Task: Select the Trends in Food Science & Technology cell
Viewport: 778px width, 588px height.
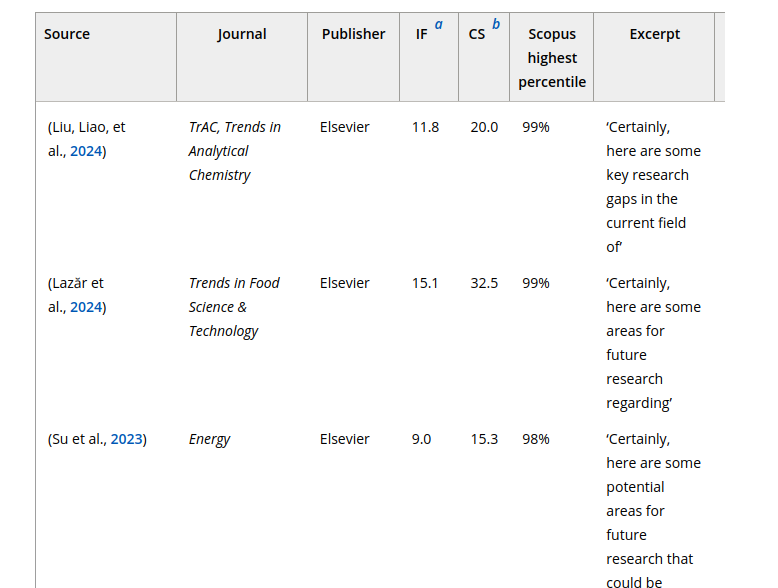Action: [234, 307]
